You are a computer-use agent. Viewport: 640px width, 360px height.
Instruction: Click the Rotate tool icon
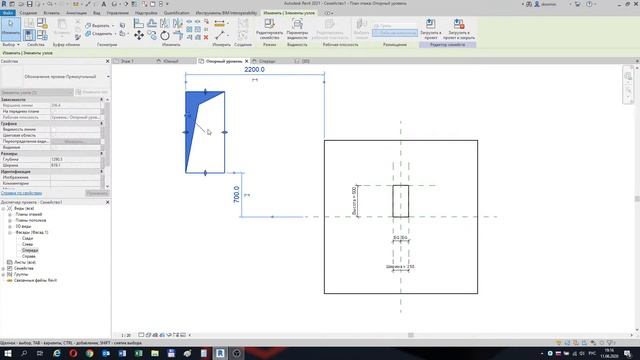164,36
